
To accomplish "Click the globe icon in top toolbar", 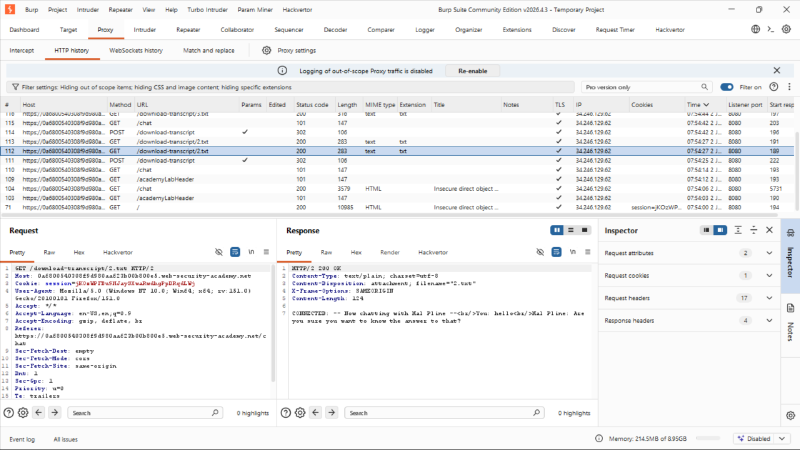I will pyautogui.click(x=756, y=29).
